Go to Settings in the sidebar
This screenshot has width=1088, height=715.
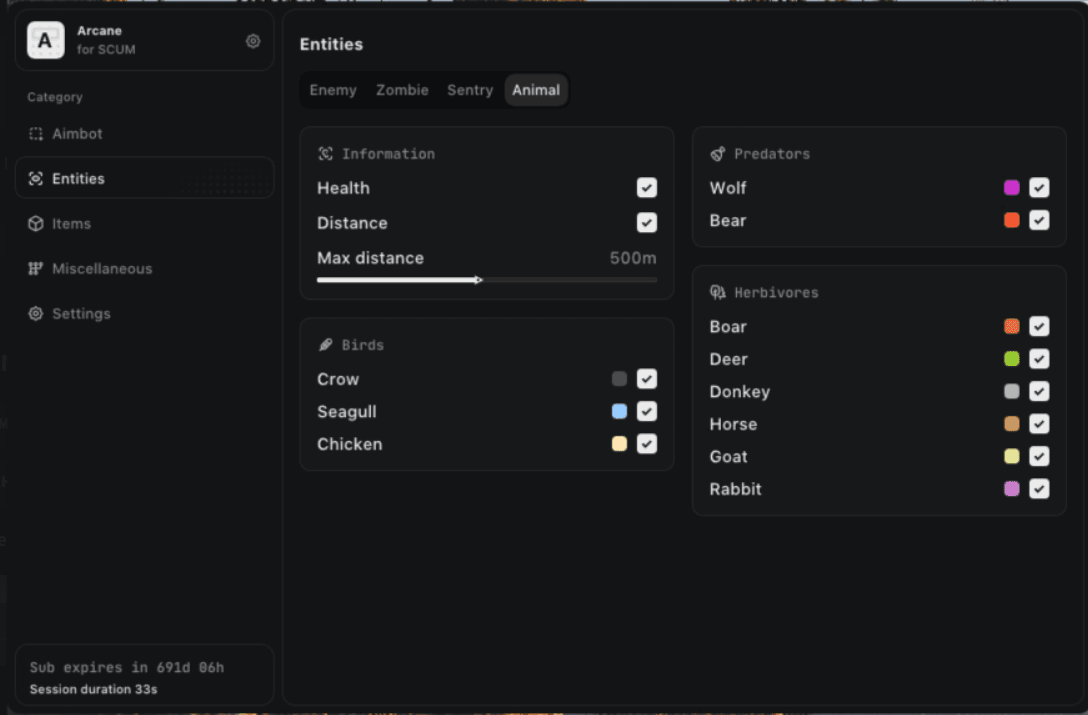tap(81, 314)
